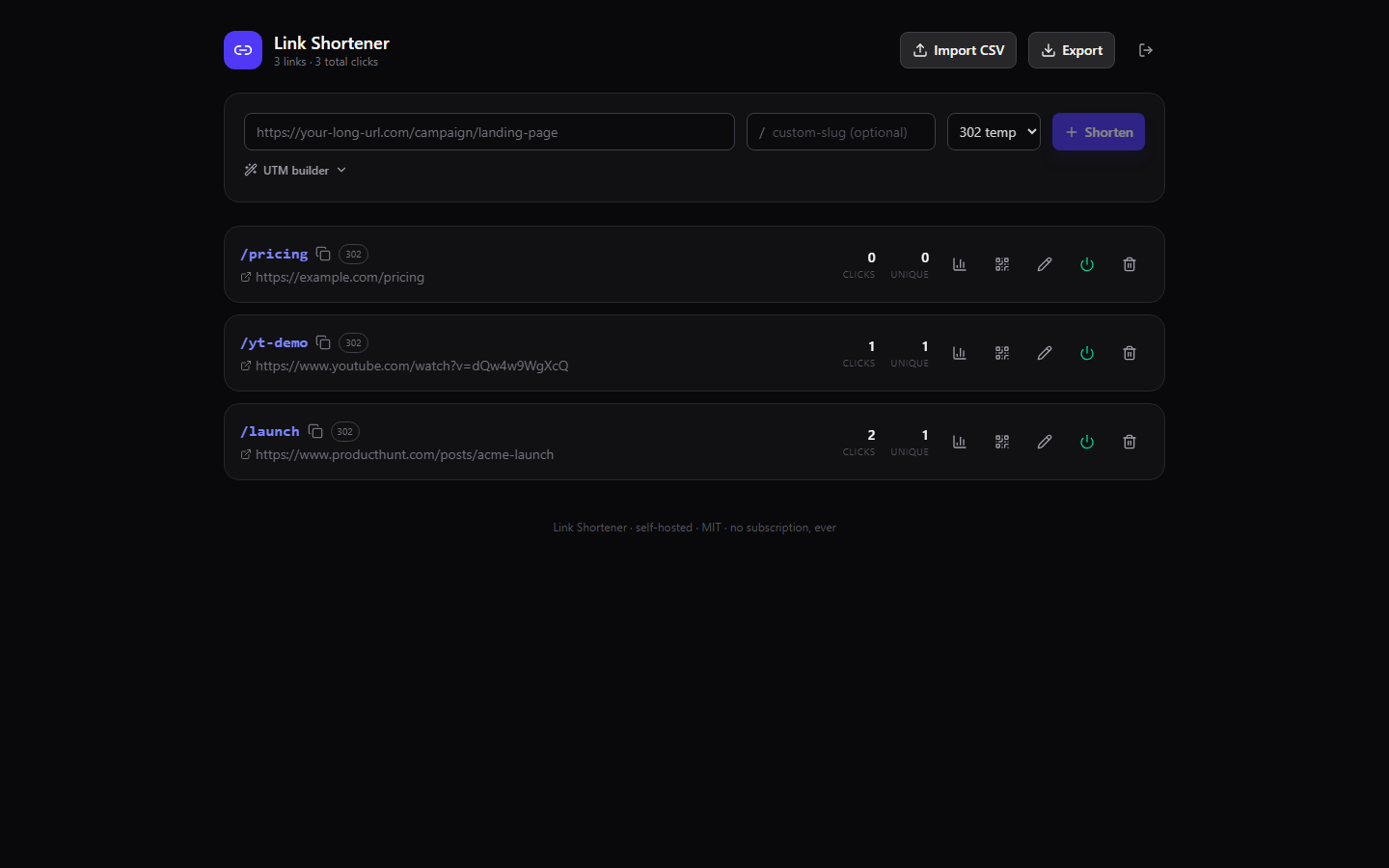Delete the /yt-demo link
The width and height of the screenshot is (1389, 868).
tap(1130, 353)
